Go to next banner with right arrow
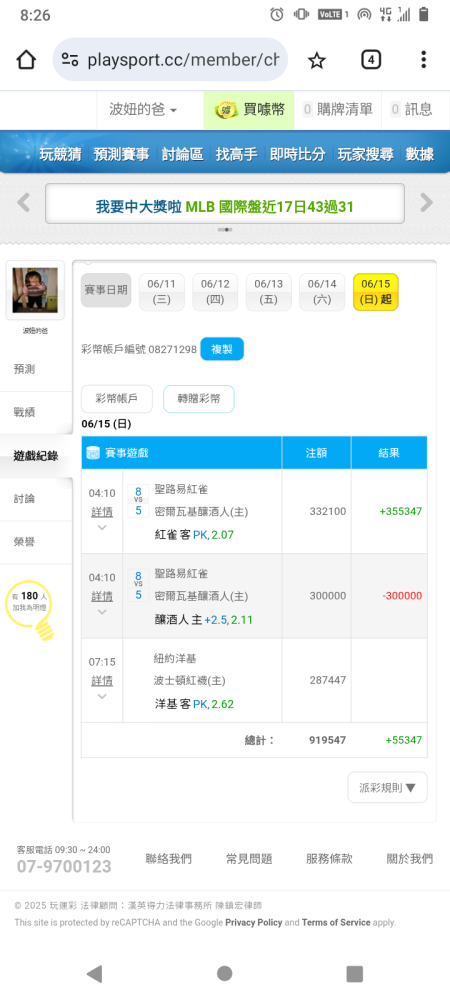This screenshot has height=1000, width=450. tap(426, 203)
